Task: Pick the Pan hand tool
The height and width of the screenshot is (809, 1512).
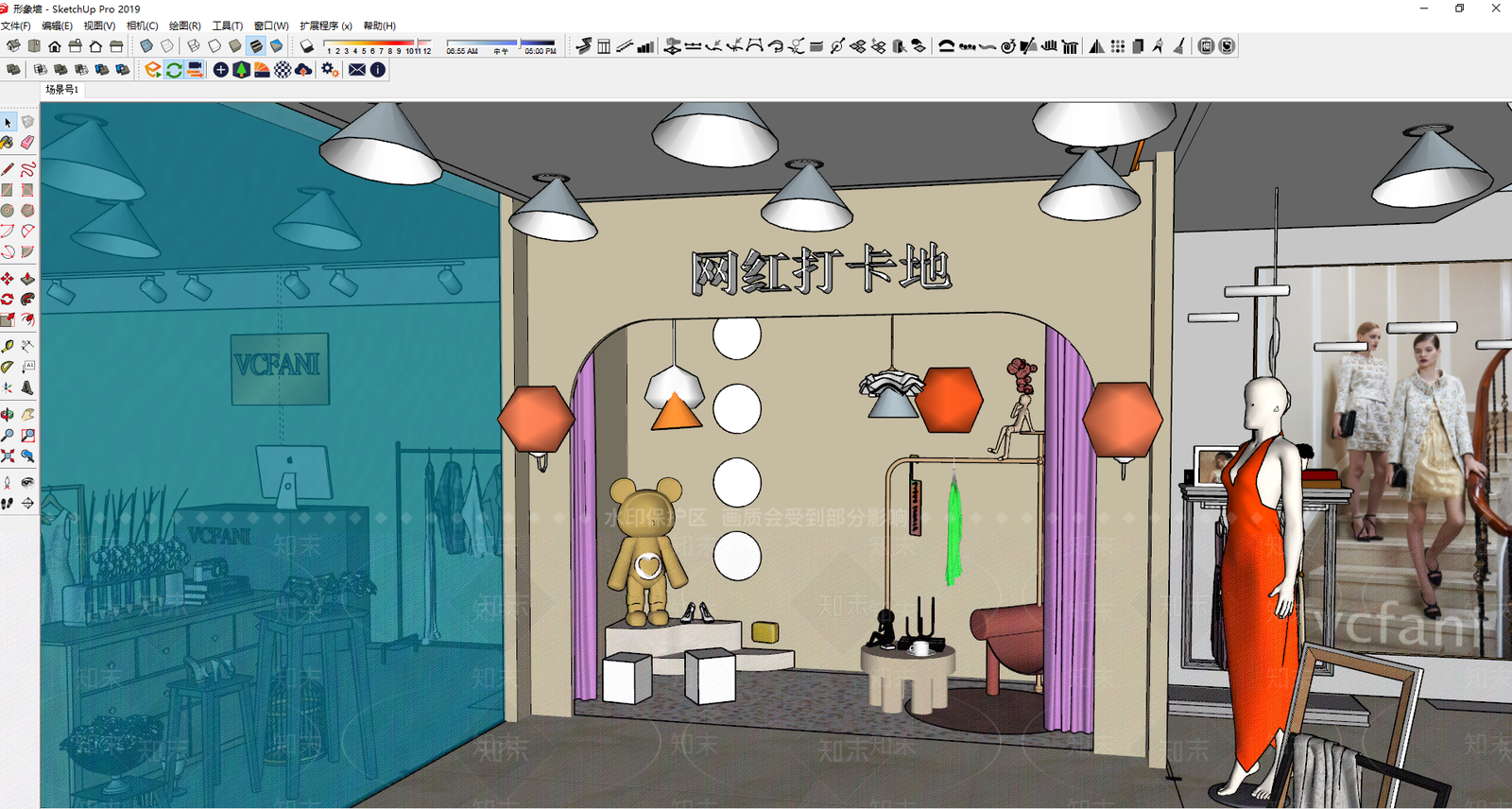Action: click(27, 414)
